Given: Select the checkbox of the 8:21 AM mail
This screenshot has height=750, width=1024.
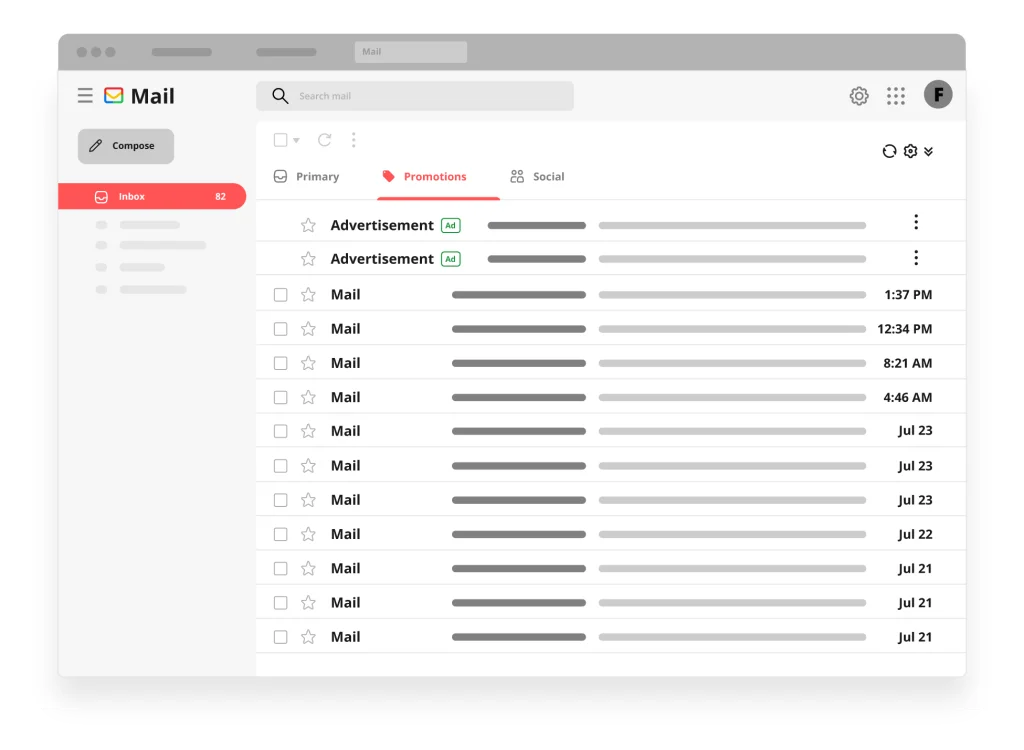Looking at the screenshot, I should point(281,363).
